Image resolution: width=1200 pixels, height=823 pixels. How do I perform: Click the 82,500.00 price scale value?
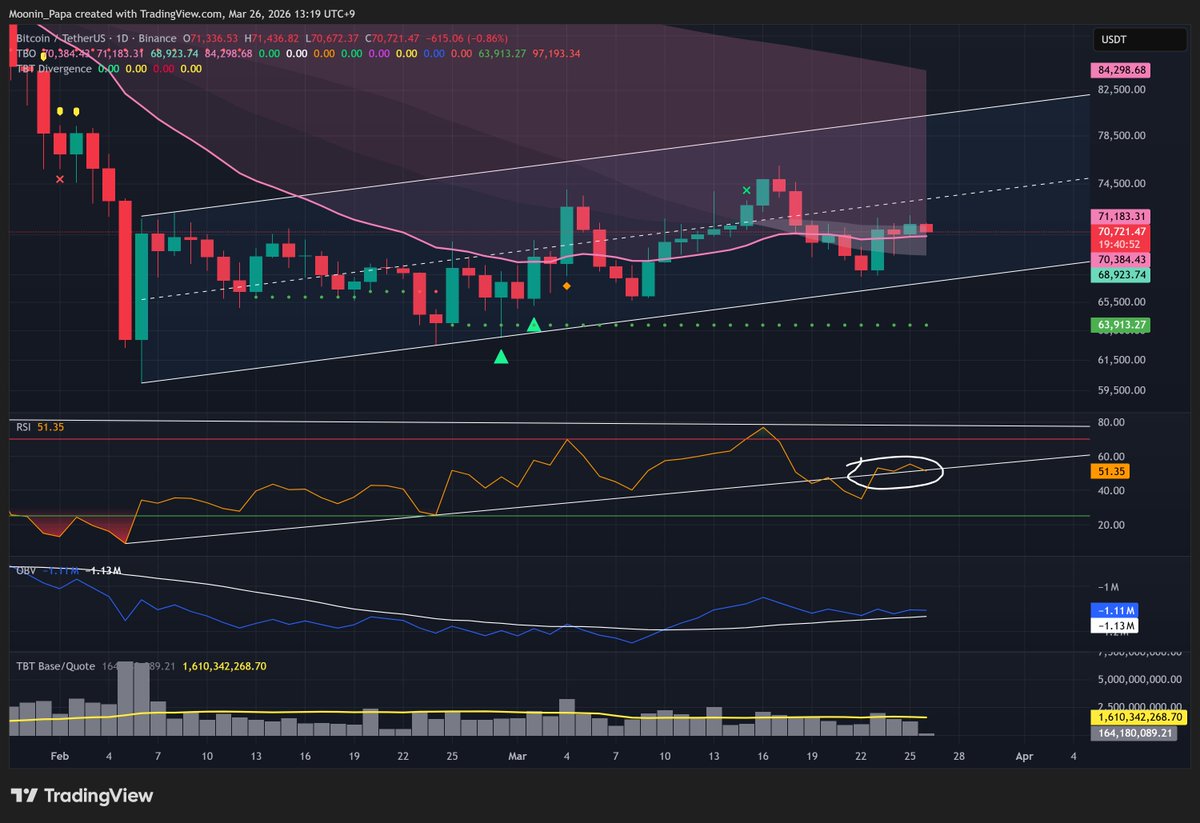coord(1123,89)
